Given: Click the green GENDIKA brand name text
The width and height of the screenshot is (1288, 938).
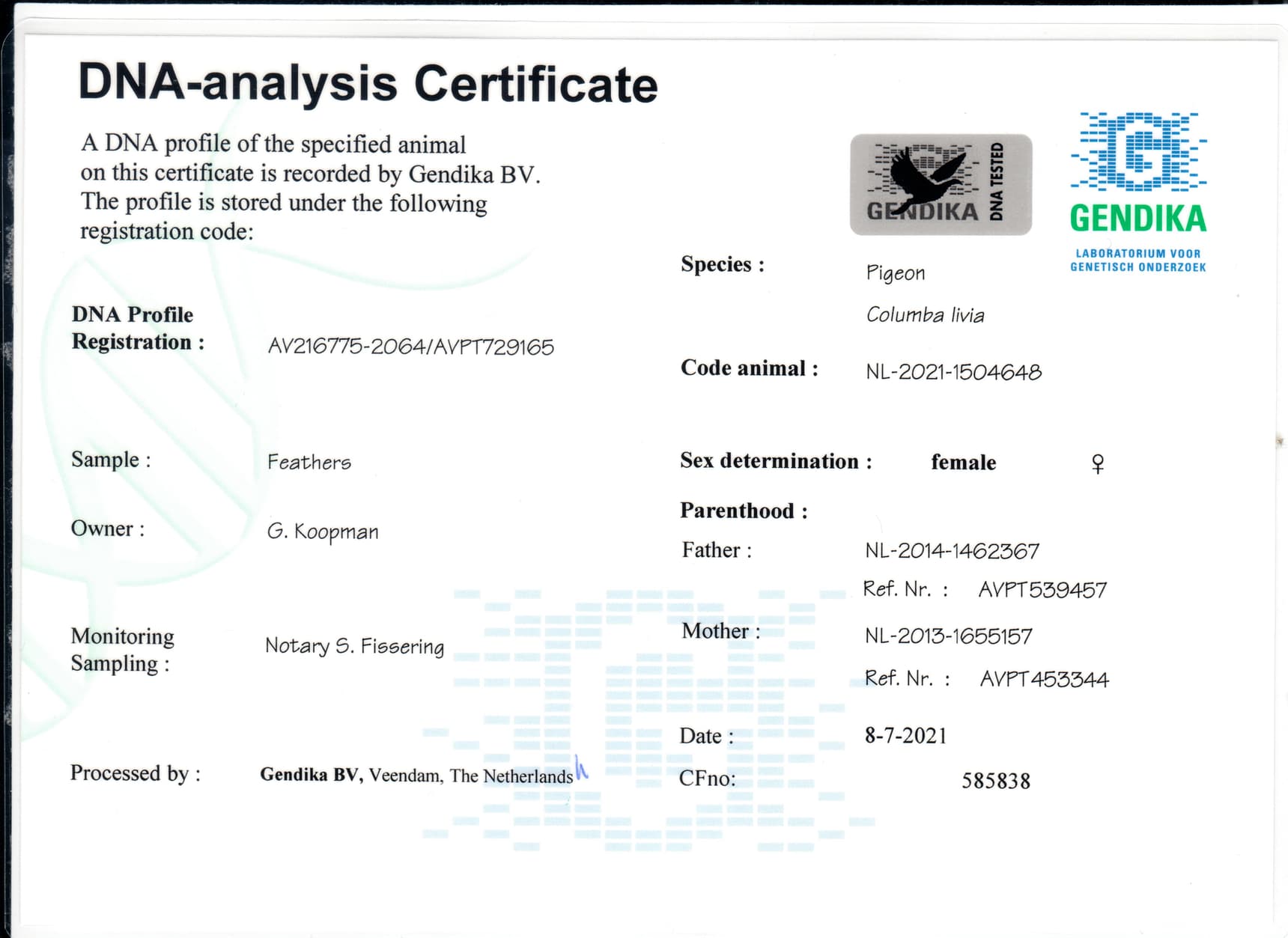Looking at the screenshot, I should 1137,219.
